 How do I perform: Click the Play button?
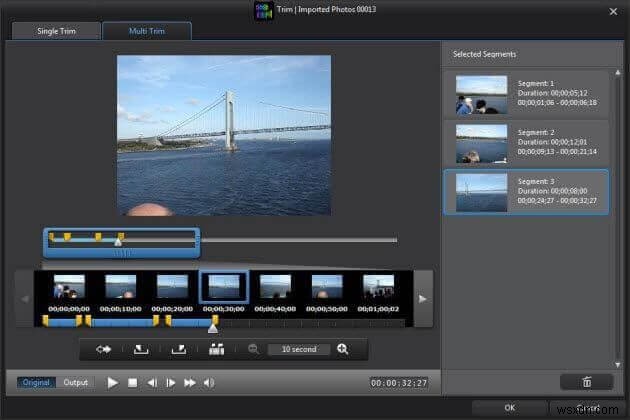click(x=112, y=383)
